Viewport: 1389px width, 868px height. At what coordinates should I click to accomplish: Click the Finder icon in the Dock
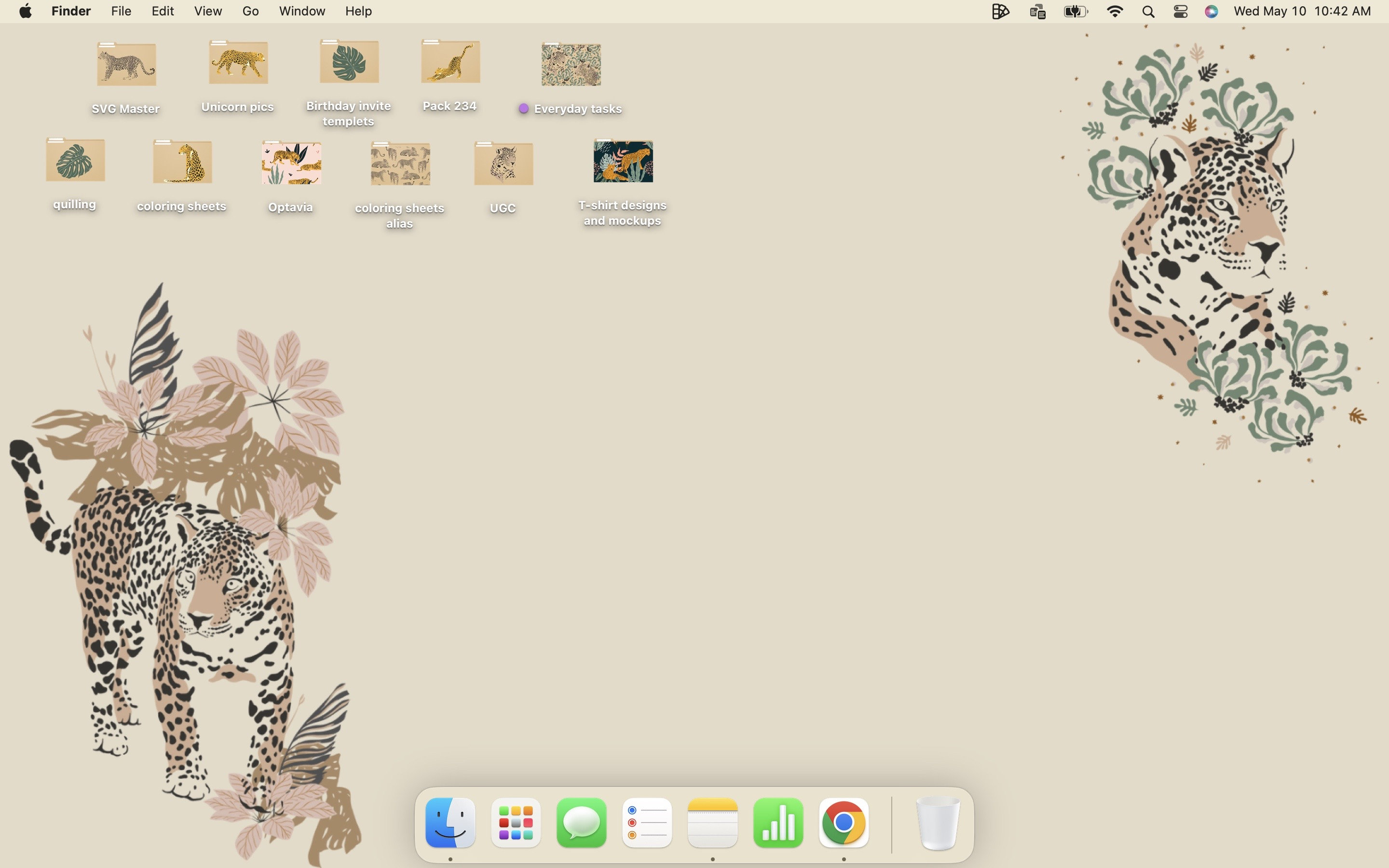[450, 823]
